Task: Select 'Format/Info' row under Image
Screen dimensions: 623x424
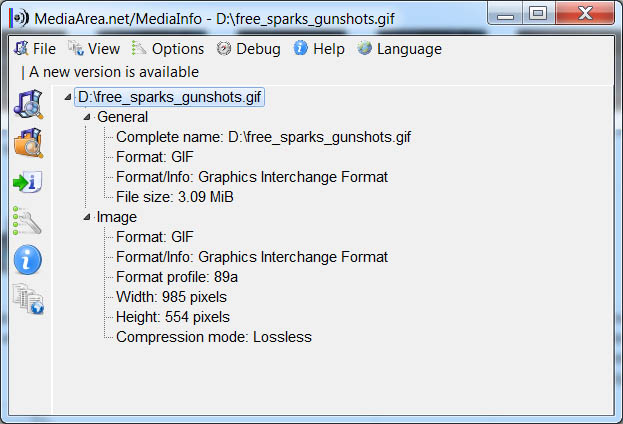Action: coord(252,257)
